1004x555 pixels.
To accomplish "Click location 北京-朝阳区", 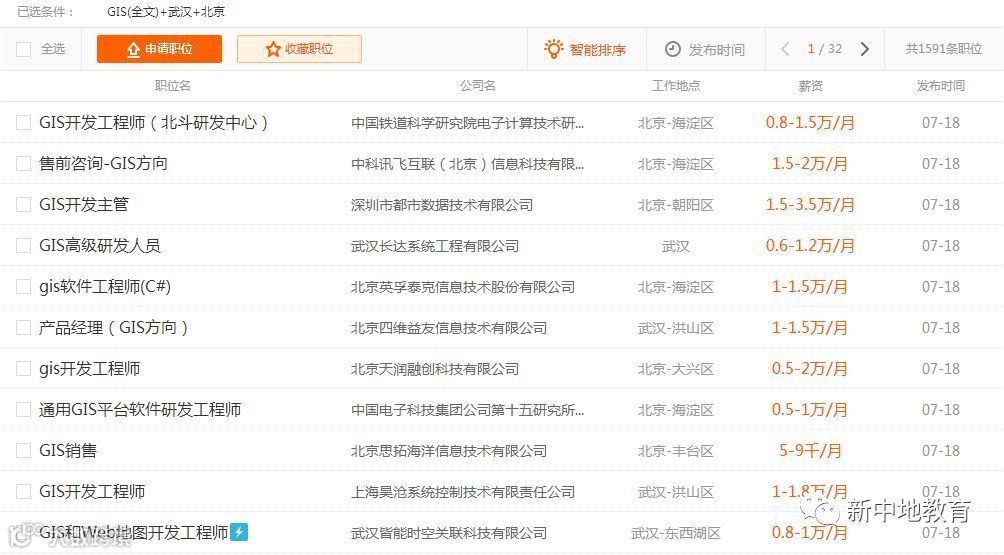I will (x=676, y=205).
